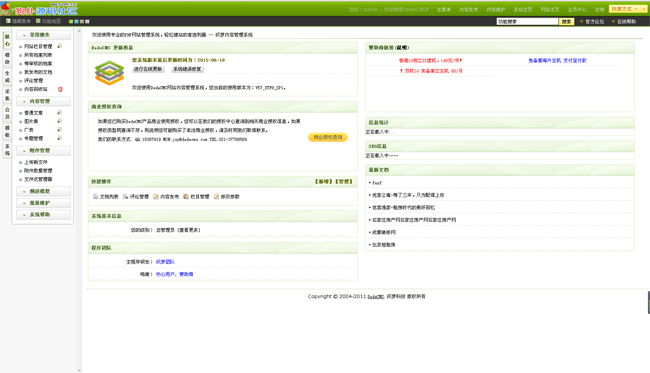Open 网站主页 in the top navigation
Viewport: 650px width, 373px height.
click(550, 10)
